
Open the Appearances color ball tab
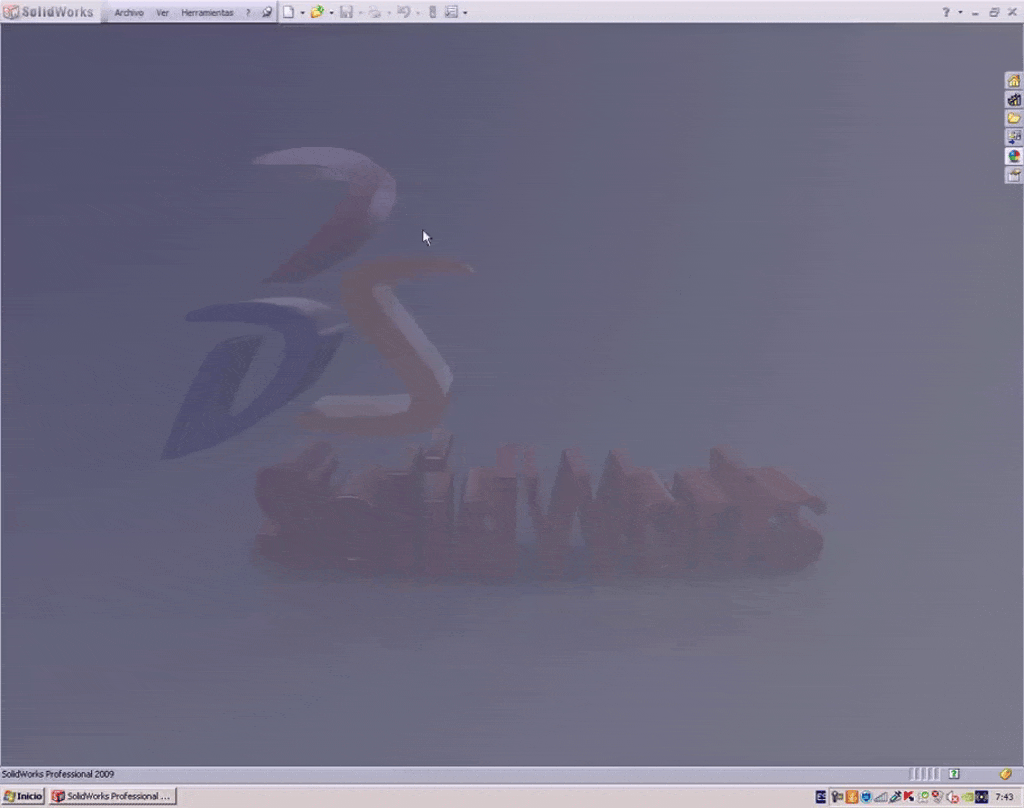point(1013,156)
